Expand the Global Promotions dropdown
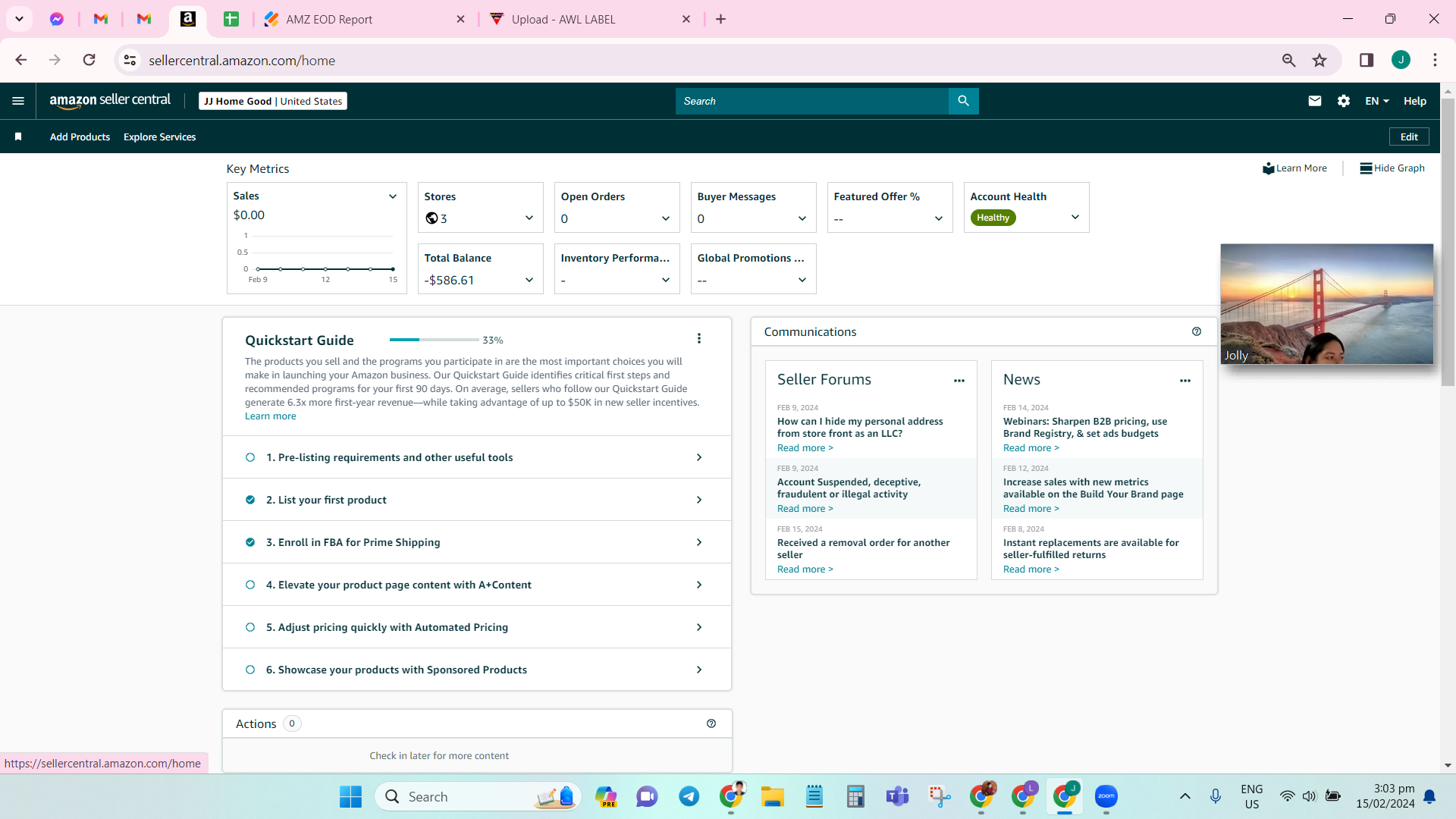1456x819 pixels. pos(802,280)
